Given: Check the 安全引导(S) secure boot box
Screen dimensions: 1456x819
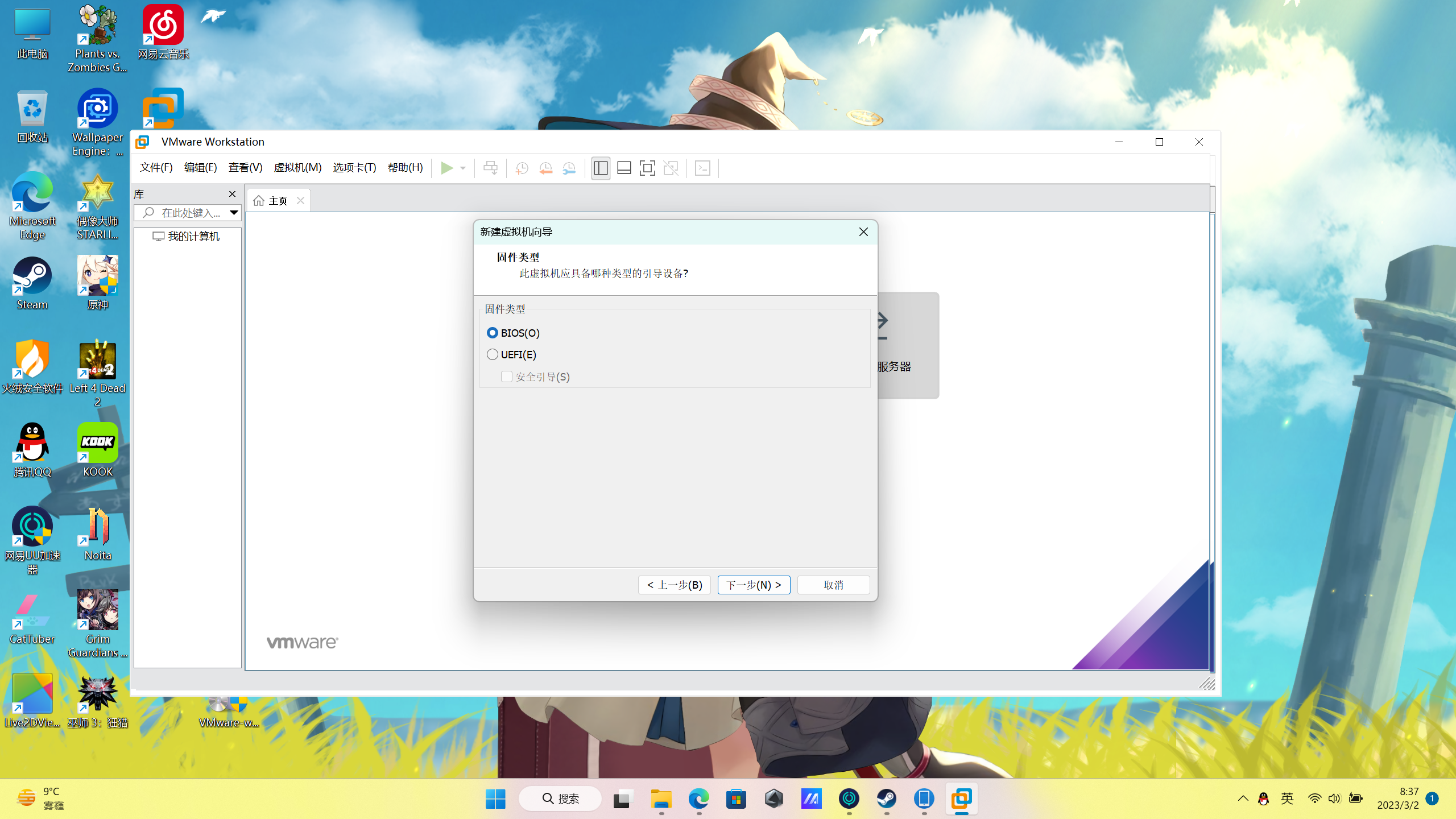Looking at the screenshot, I should (x=506, y=377).
